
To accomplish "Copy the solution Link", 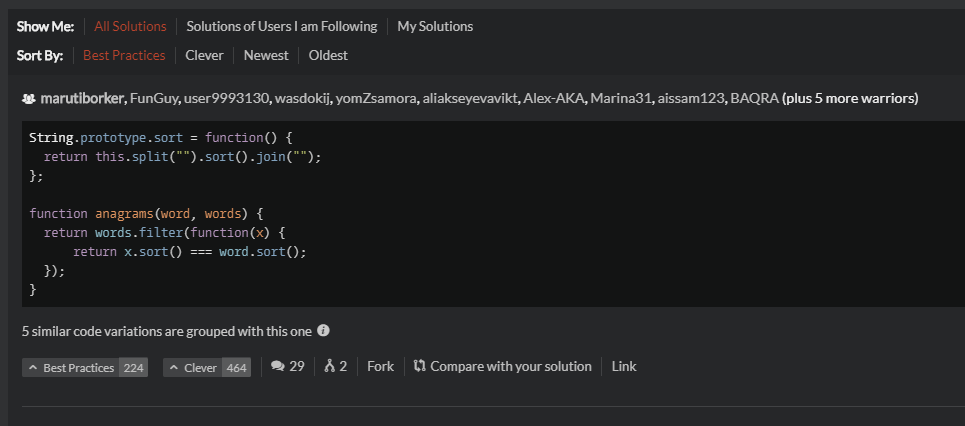I will [624, 366].
